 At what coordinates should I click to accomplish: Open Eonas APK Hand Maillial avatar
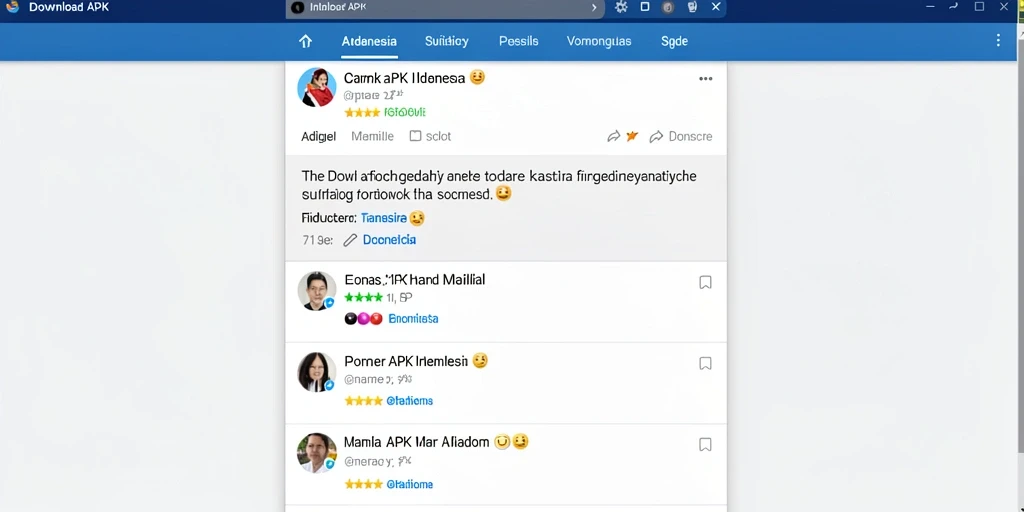tap(317, 291)
